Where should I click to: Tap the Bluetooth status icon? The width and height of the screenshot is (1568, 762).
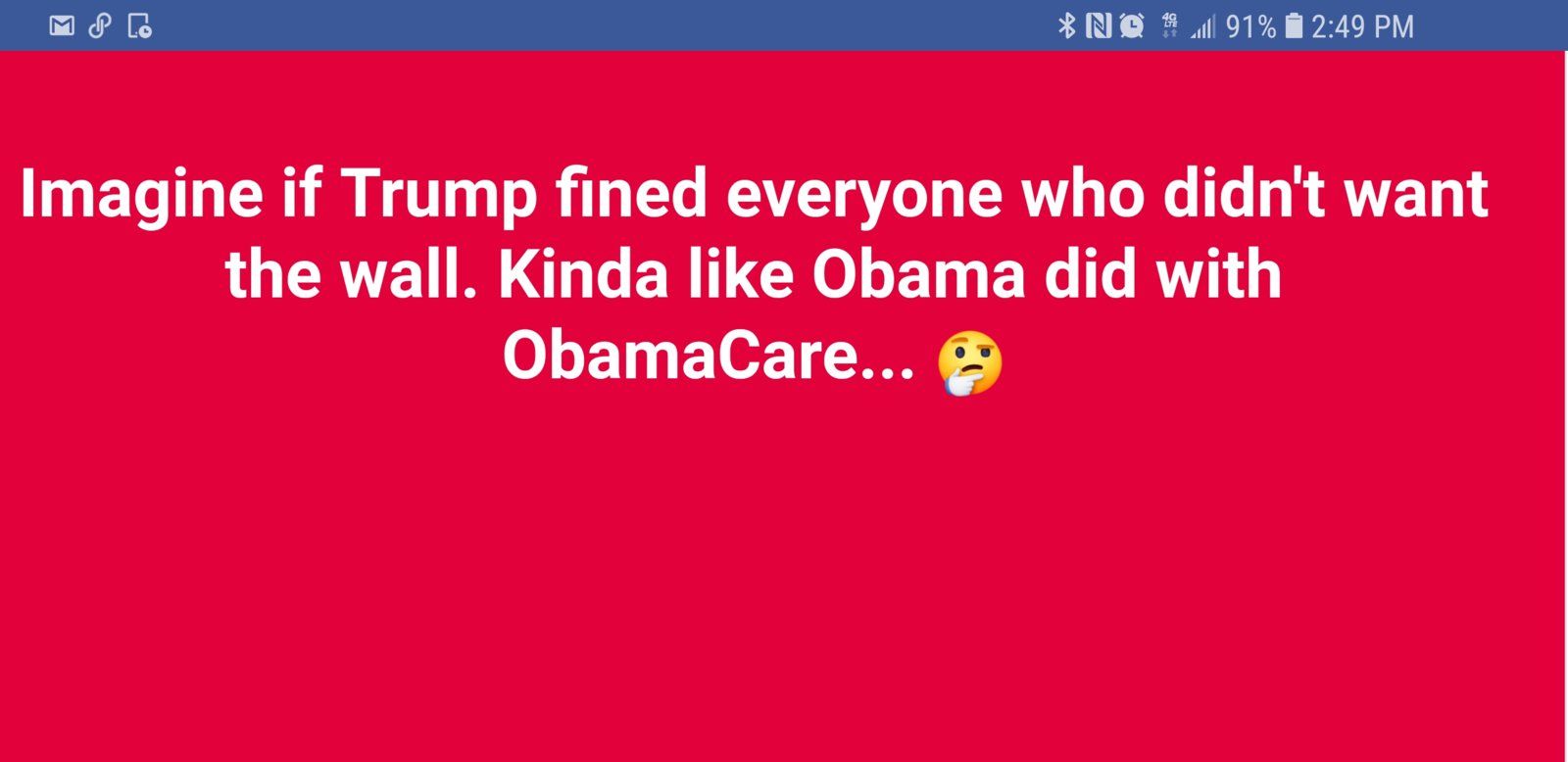[1067, 25]
